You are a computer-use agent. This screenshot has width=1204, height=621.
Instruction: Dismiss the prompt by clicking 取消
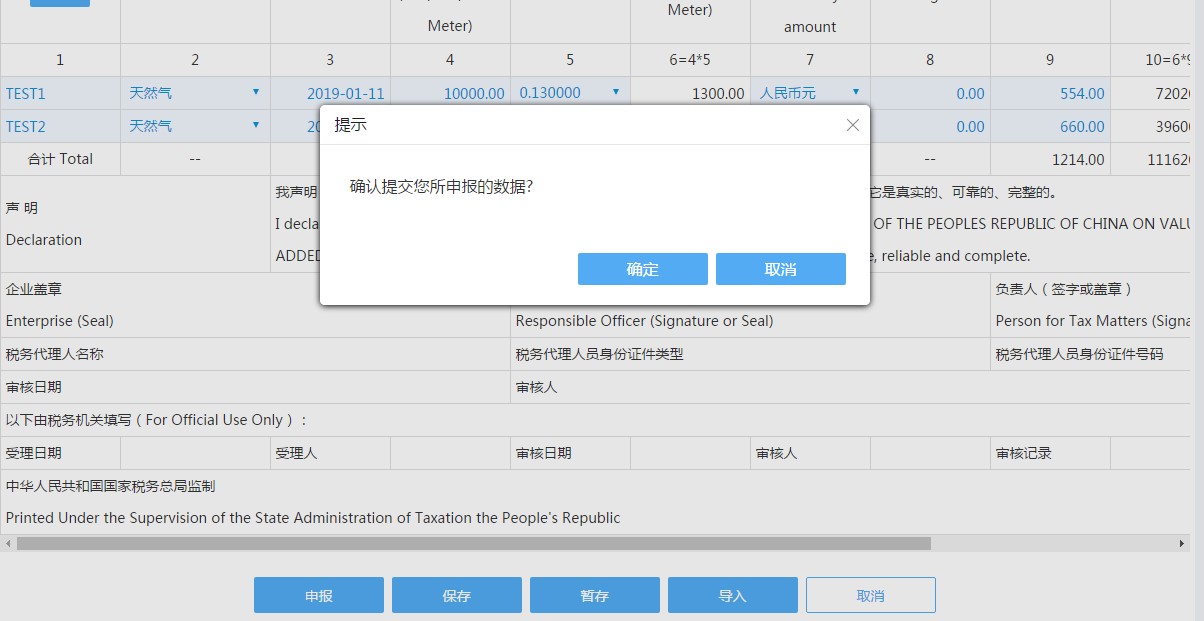[x=780, y=268]
